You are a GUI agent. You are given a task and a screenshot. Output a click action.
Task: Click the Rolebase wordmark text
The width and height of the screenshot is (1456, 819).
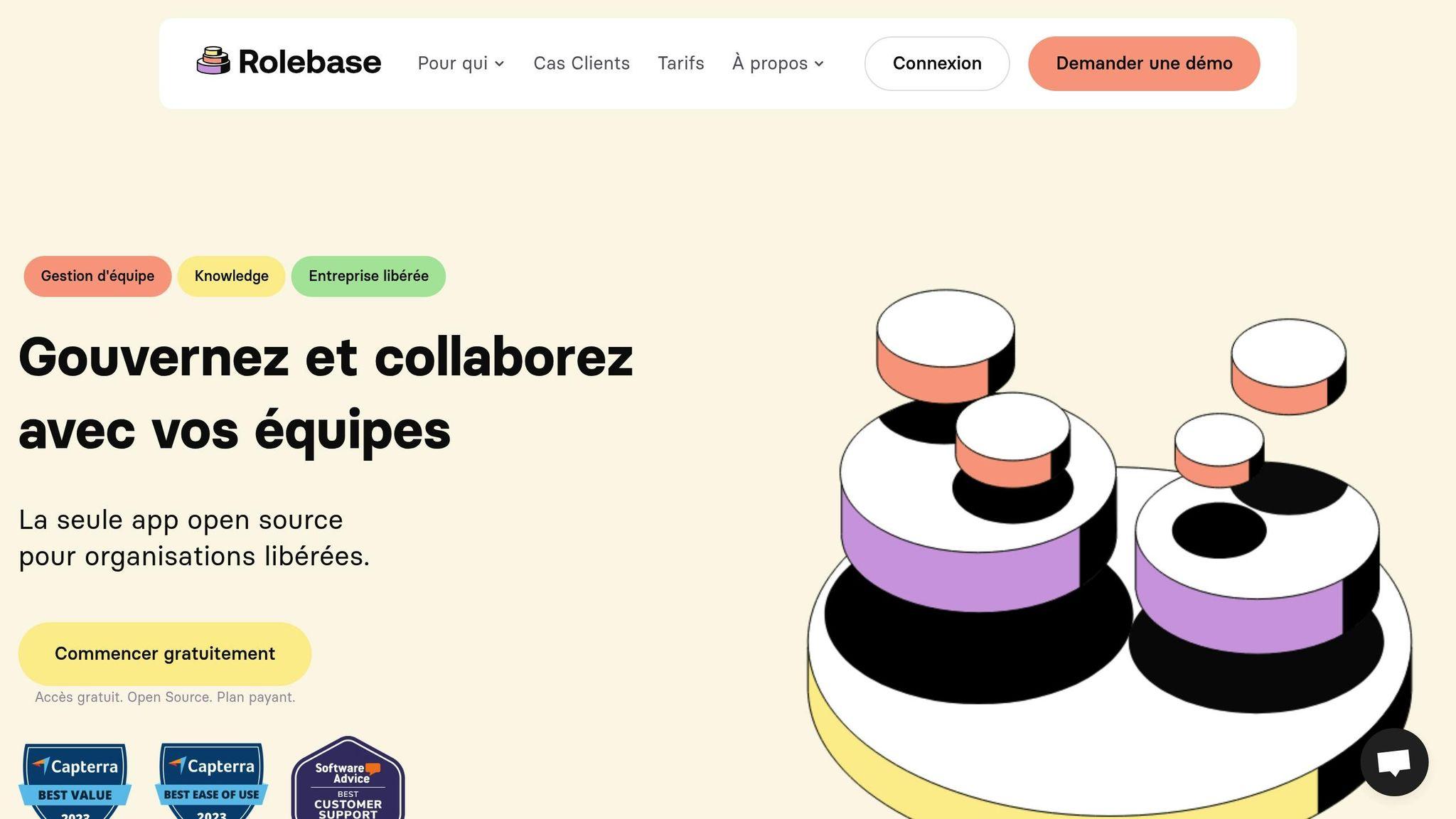pyautogui.click(x=309, y=62)
